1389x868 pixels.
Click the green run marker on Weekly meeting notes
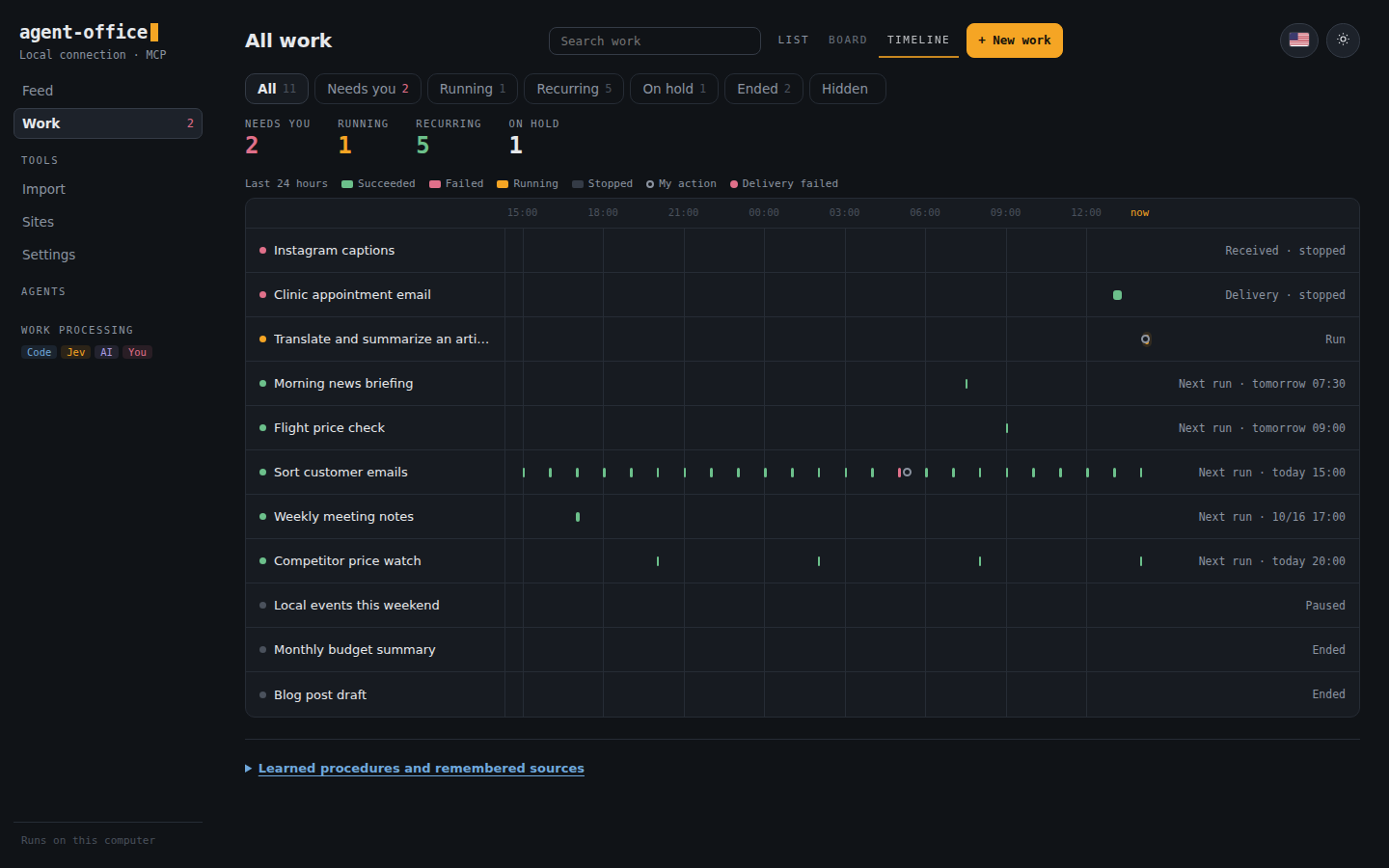(x=578, y=517)
